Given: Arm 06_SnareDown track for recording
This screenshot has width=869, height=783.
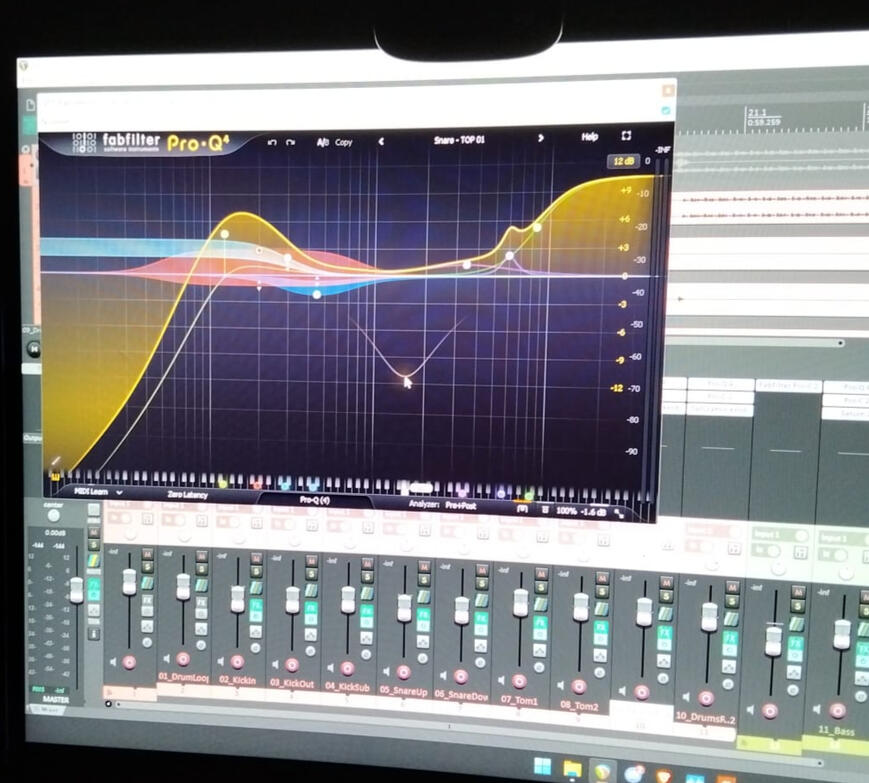Looking at the screenshot, I should pos(461,676).
